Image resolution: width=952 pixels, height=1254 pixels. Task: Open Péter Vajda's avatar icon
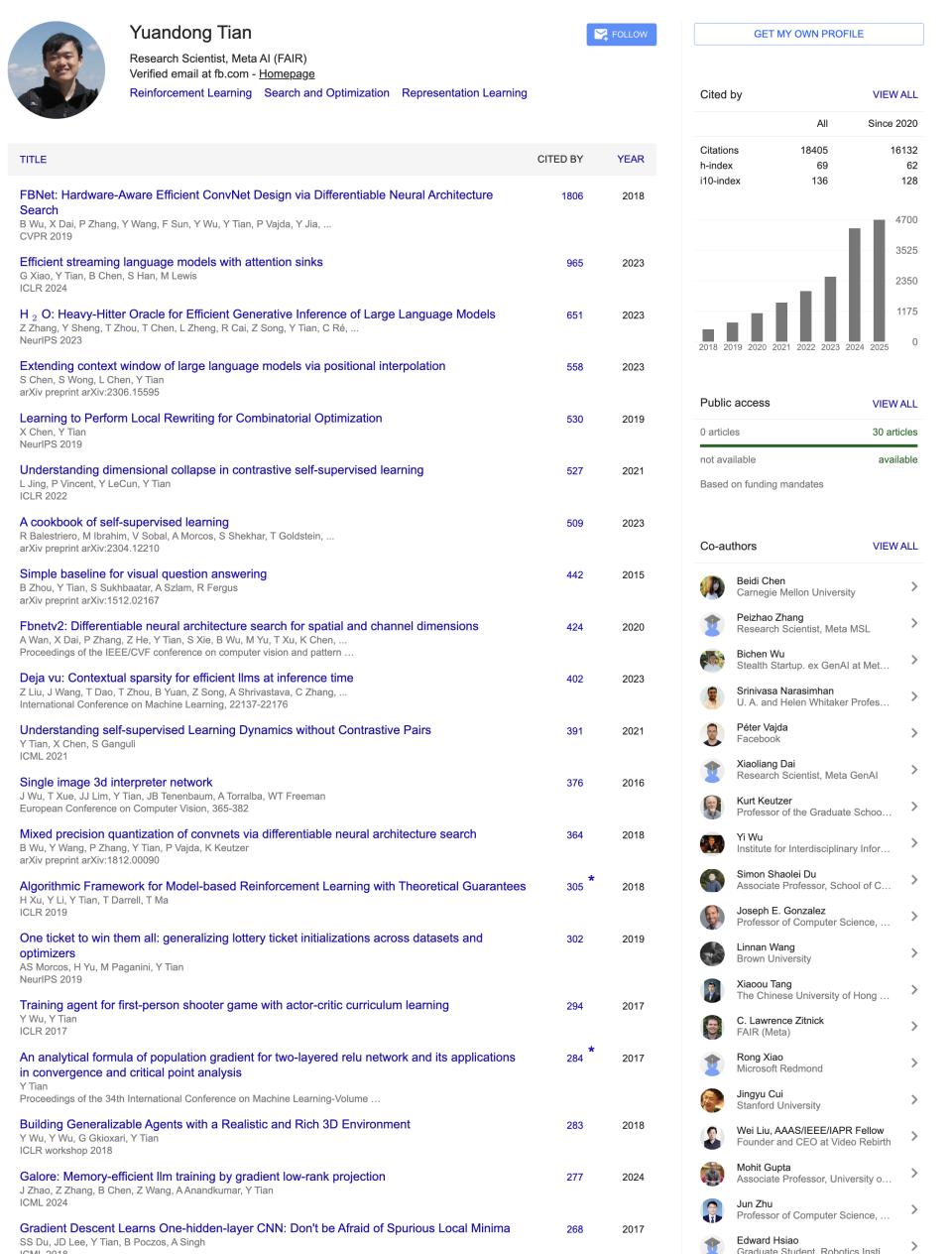pyautogui.click(x=712, y=734)
